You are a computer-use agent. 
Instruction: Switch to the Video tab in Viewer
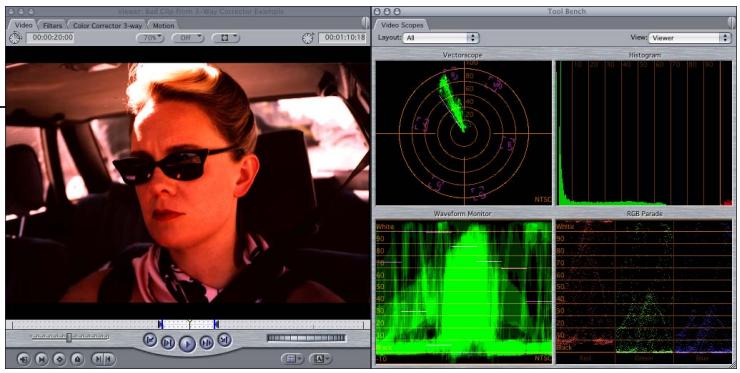pos(24,25)
